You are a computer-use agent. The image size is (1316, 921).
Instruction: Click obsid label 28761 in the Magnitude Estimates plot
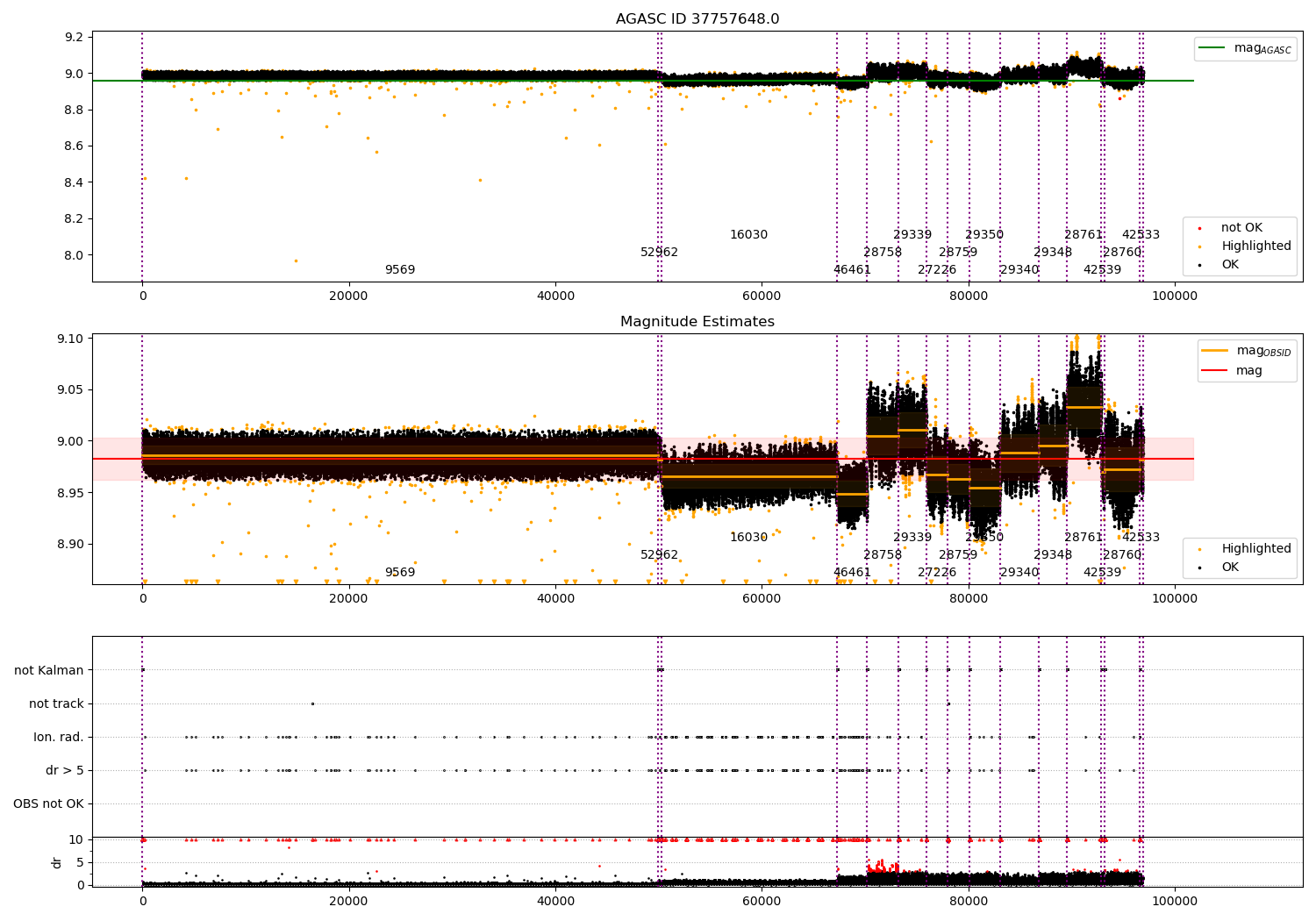click(x=1084, y=538)
